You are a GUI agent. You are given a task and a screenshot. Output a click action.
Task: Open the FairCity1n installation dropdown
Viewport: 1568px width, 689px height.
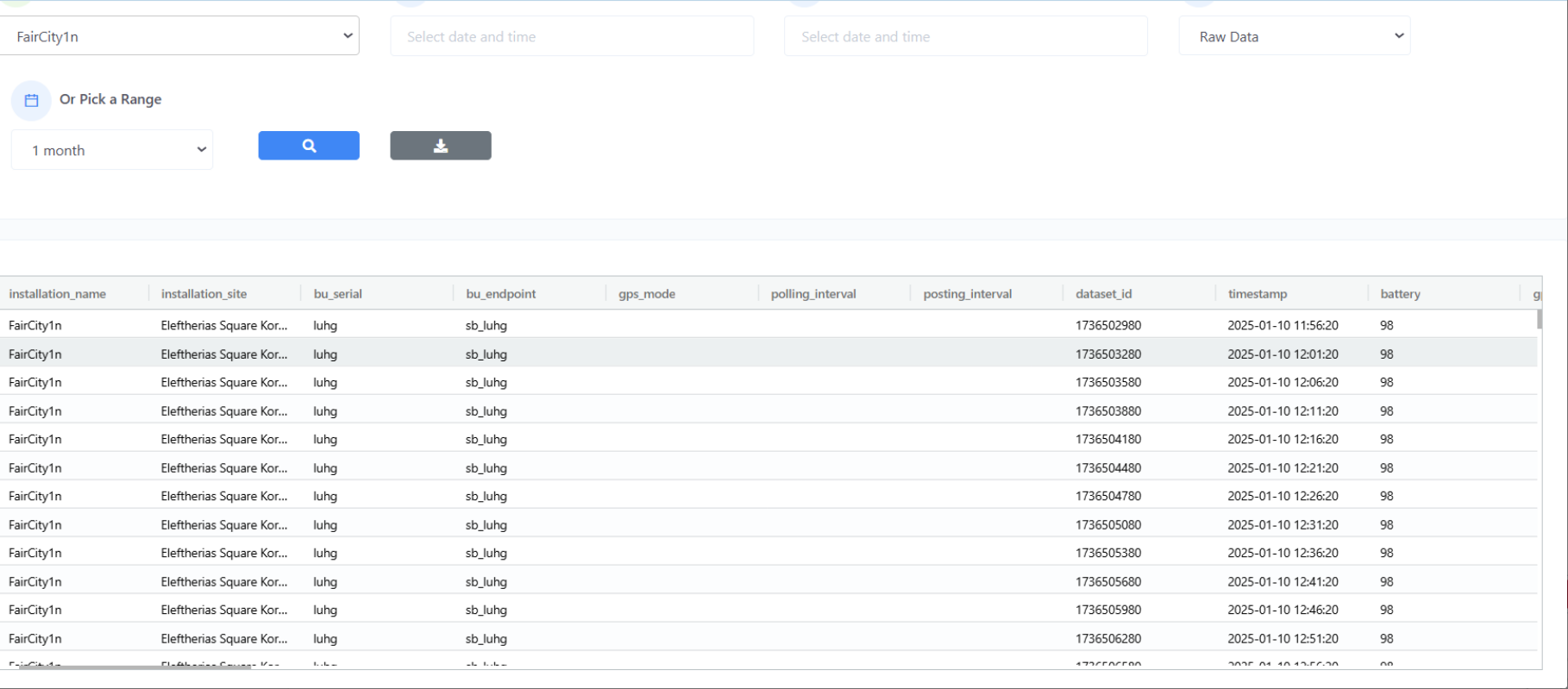pos(179,36)
